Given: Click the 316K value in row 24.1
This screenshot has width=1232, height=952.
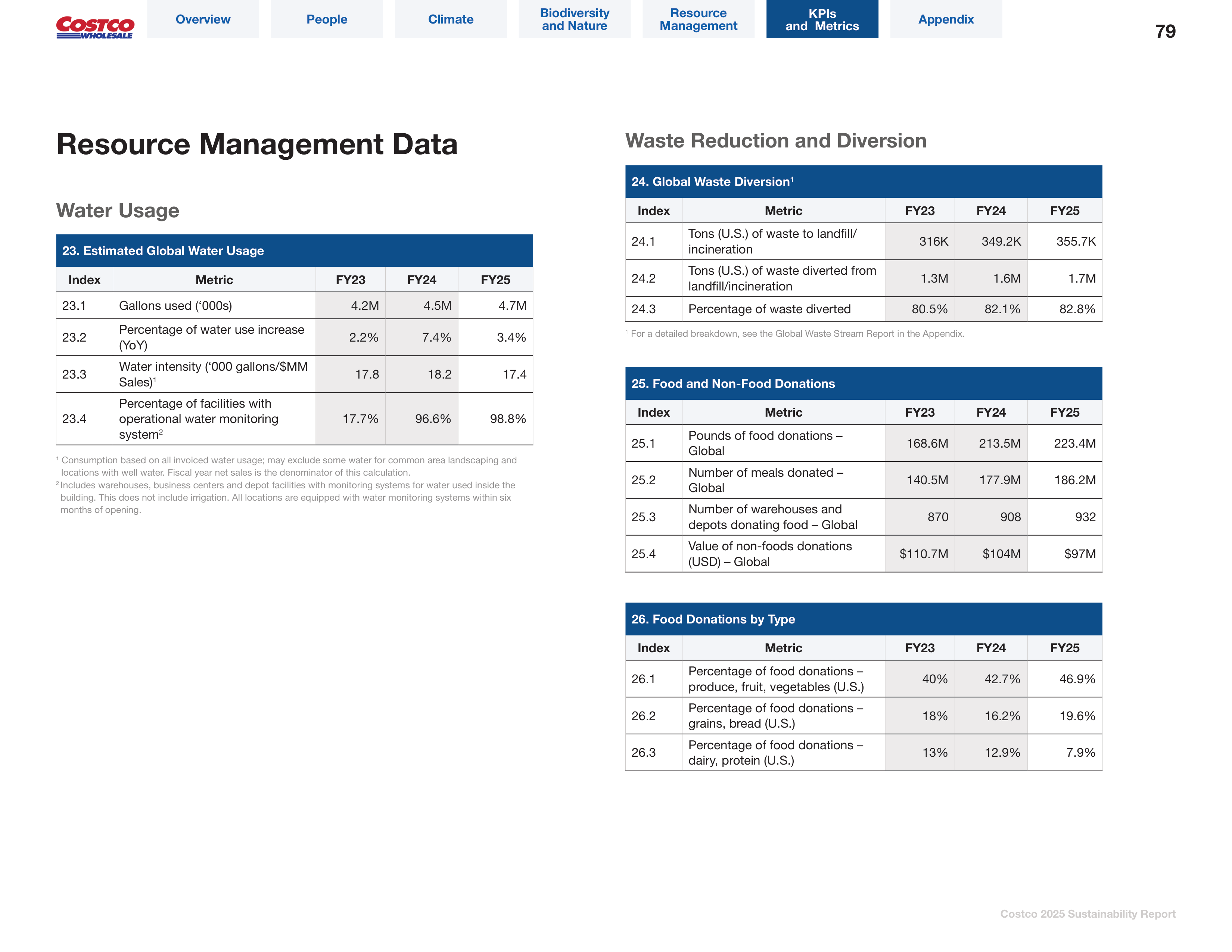Looking at the screenshot, I should click(x=934, y=242).
